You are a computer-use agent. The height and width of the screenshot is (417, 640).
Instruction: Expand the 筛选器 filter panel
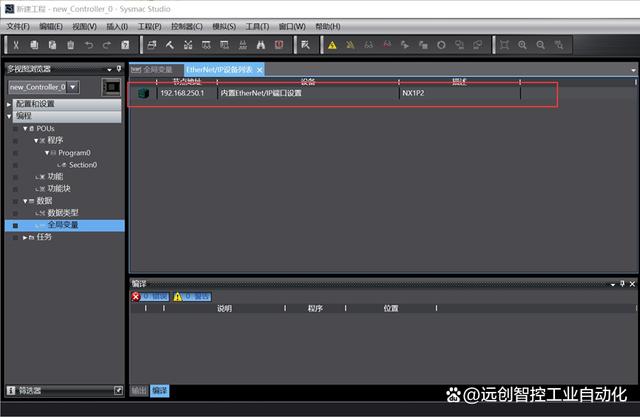tap(118, 390)
